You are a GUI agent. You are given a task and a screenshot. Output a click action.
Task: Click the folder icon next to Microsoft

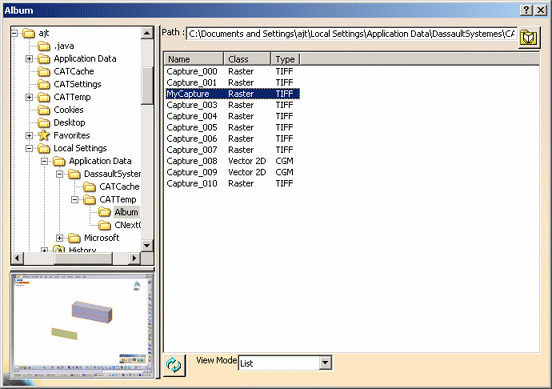pyautogui.click(x=74, y=238)
